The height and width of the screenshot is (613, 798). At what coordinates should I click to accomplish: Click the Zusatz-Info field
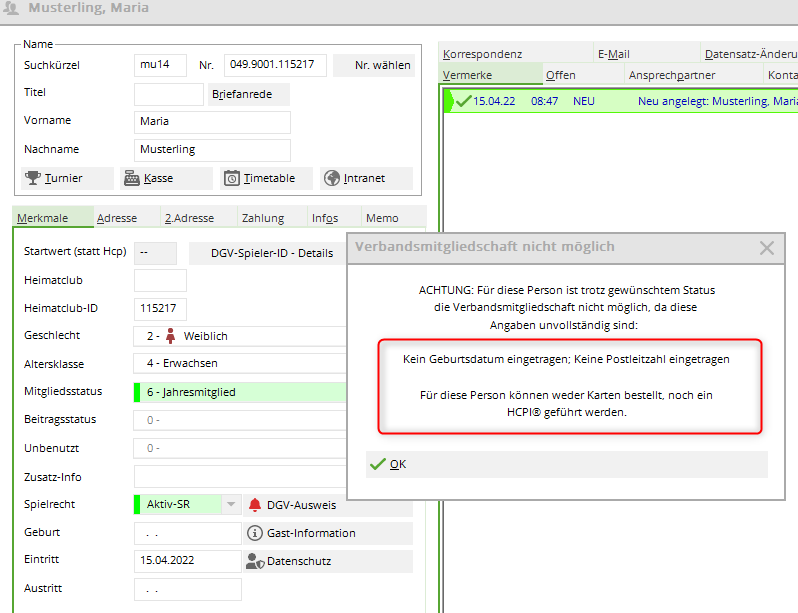click(x=240, y=477)
